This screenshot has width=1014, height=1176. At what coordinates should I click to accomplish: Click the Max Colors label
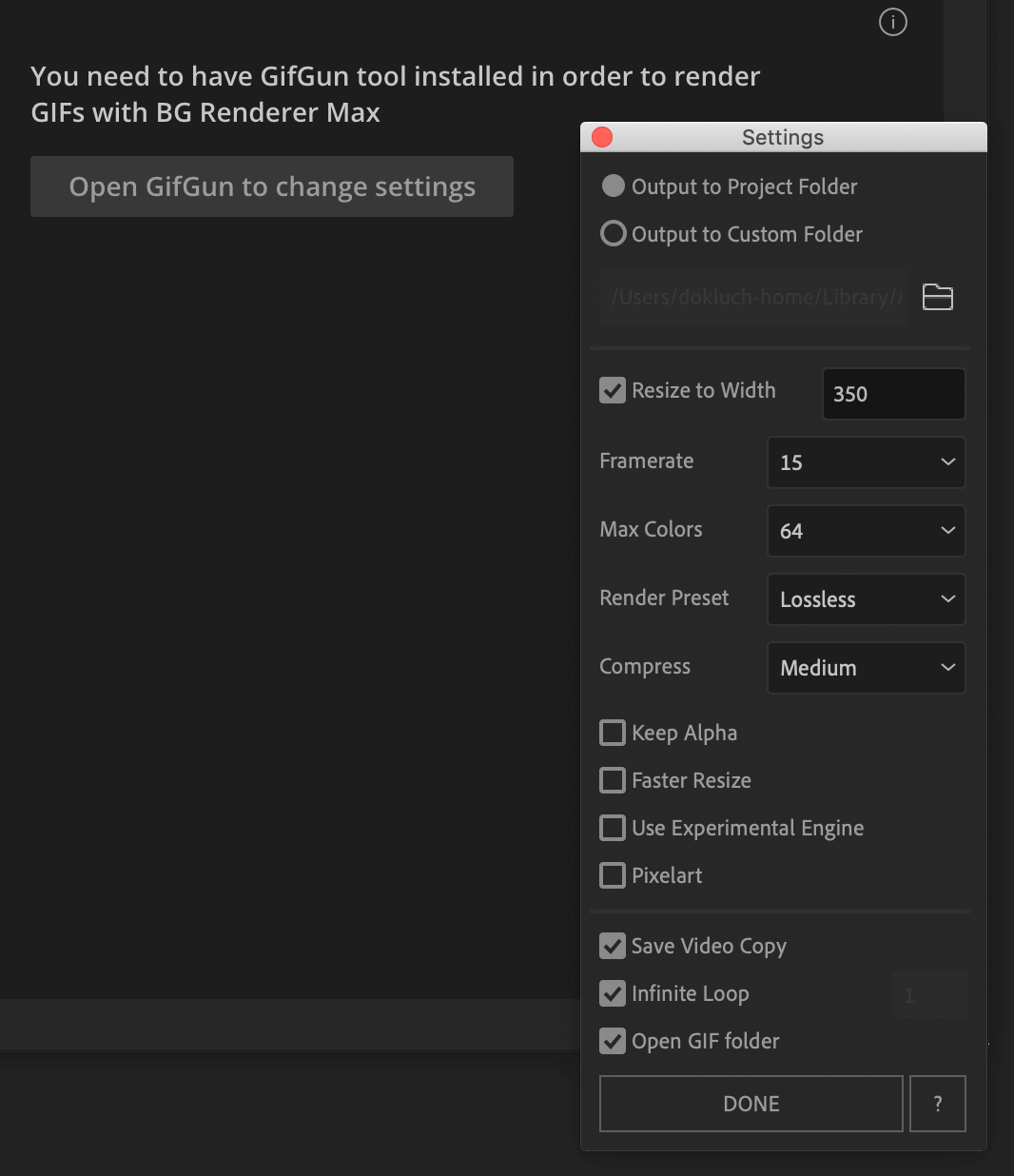(x=652, y=529)
